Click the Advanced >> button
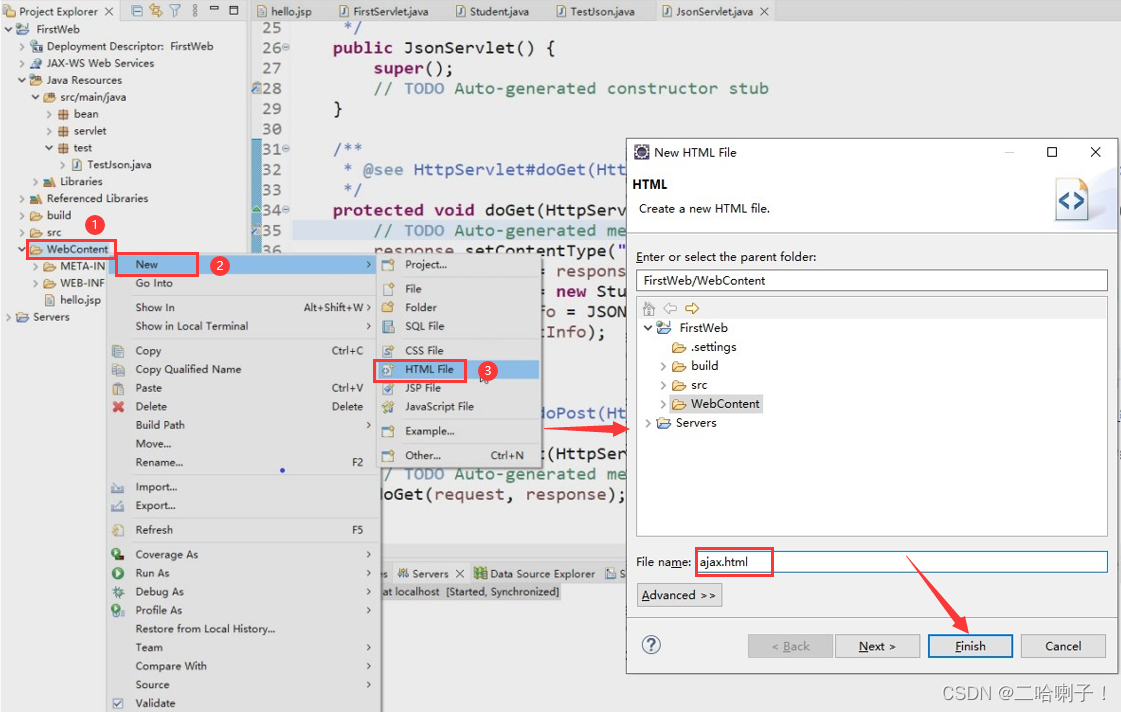 click(x=679, y=595)
